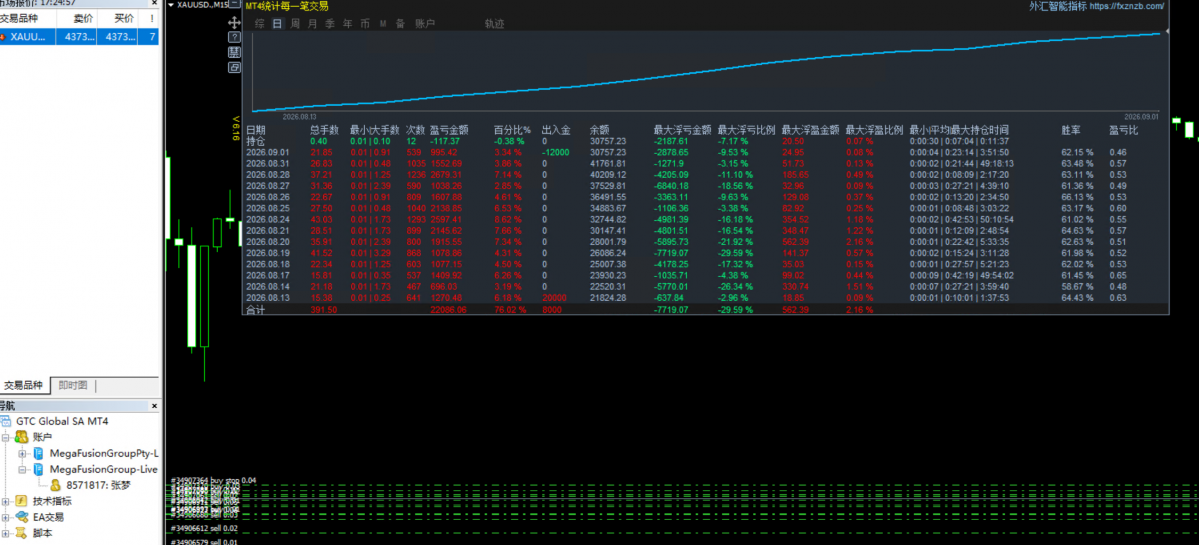
Task: Select the XAUU... row in Market Watch
Action: pos(80,36)
